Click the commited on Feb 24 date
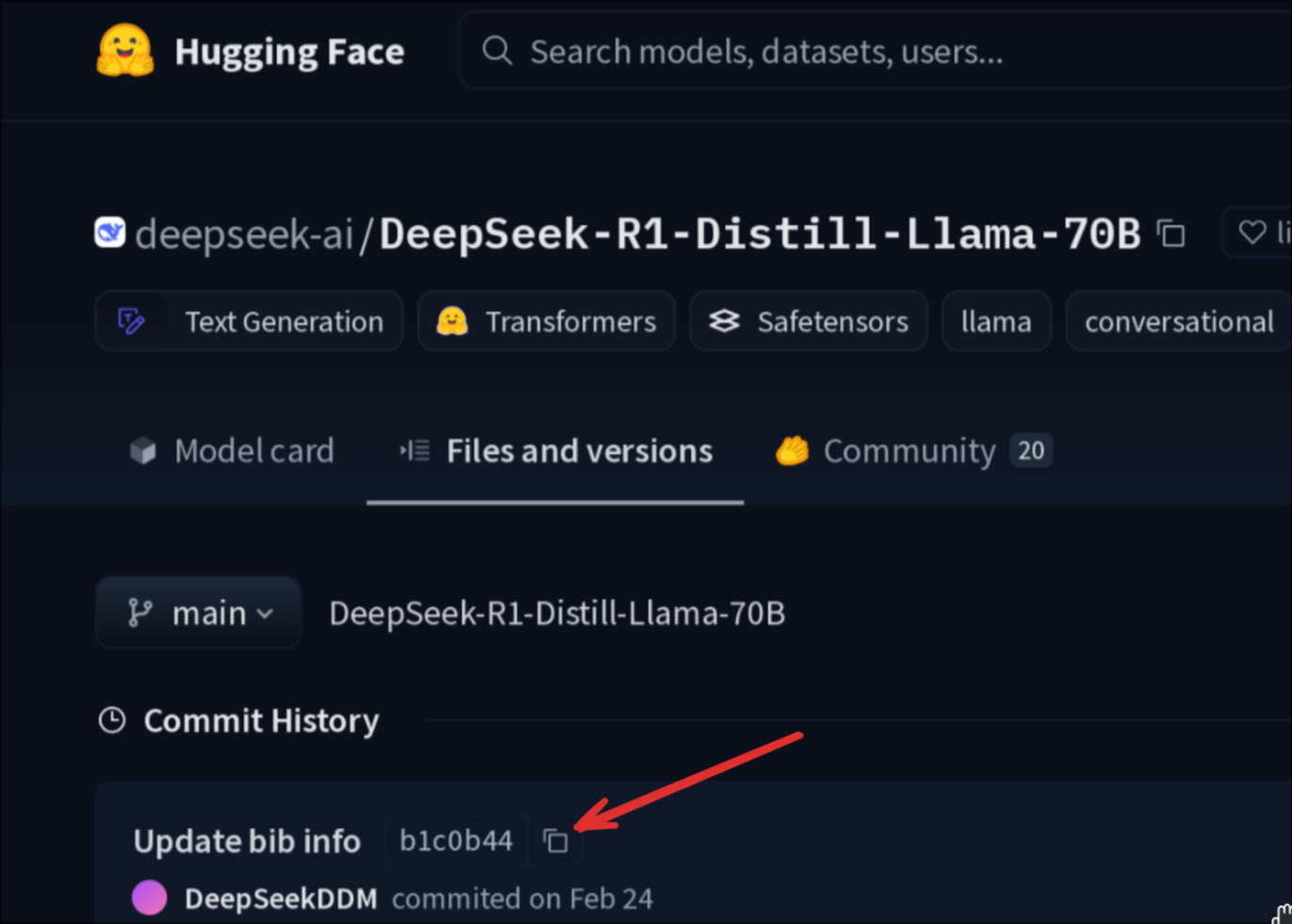1292x924 pixels. tap(522, 899)
